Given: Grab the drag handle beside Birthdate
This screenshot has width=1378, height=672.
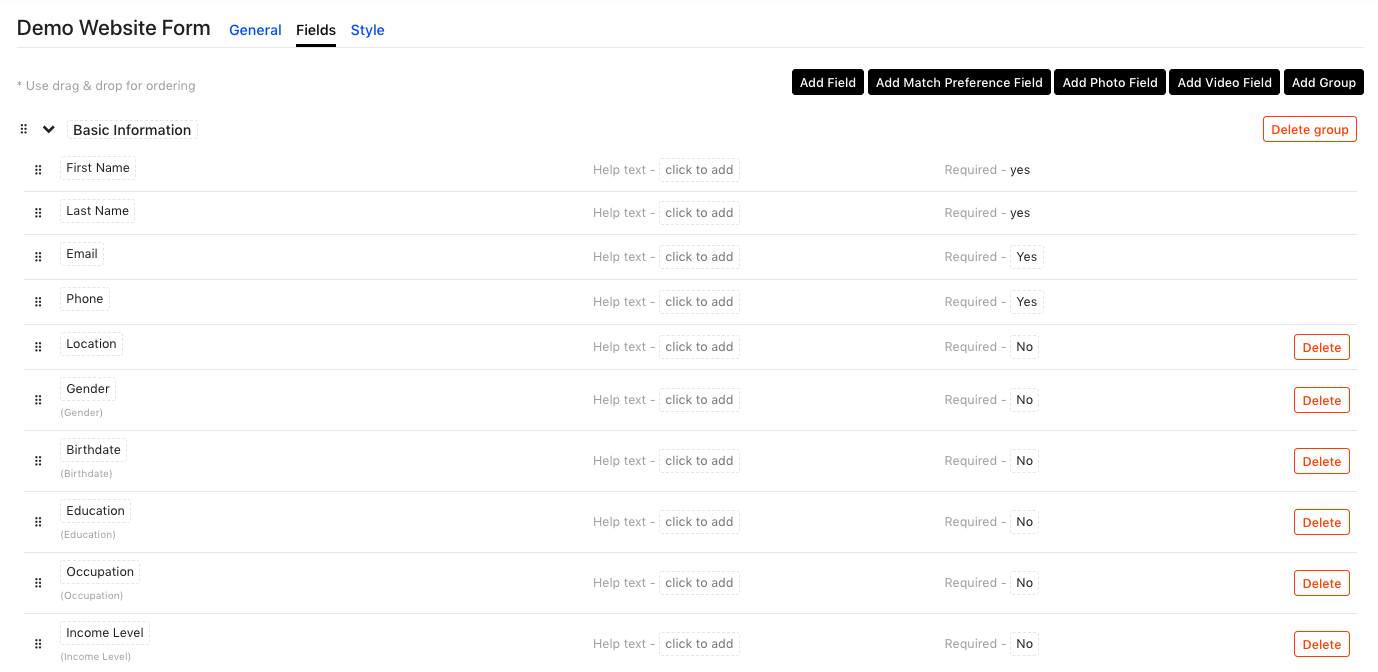Looking at the screenshot, I should click(38, 460).
